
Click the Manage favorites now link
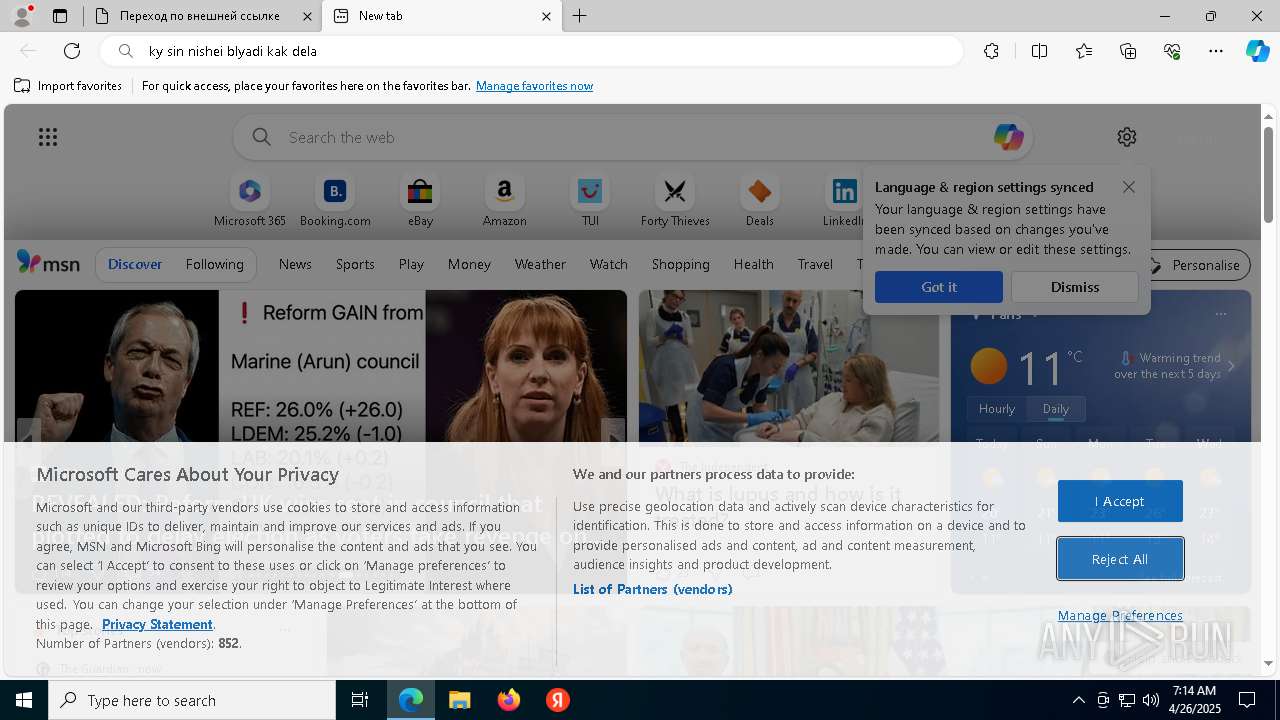tap(534, 86)
